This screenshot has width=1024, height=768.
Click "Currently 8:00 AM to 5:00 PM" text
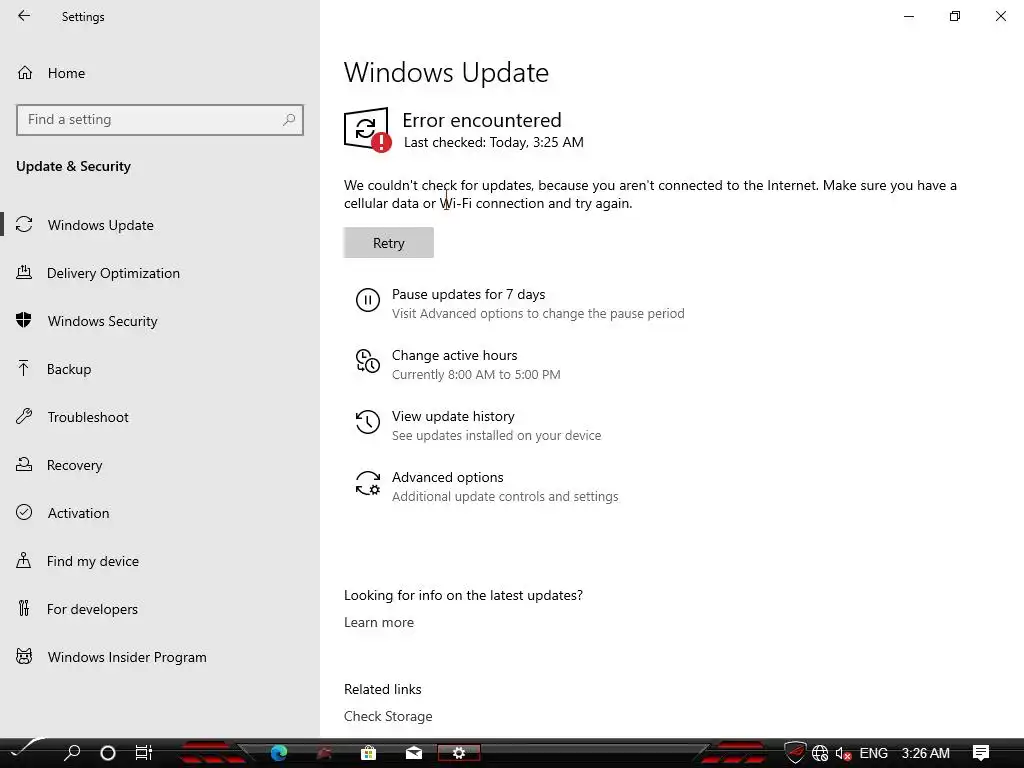[476, 374]
